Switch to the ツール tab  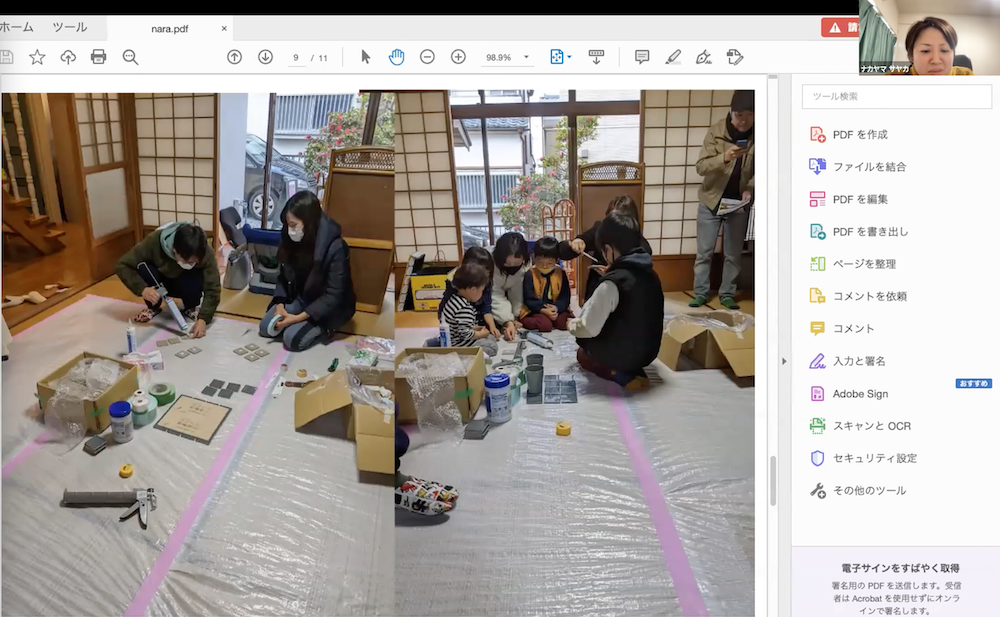pyautogui.click(x=70, y=27)
